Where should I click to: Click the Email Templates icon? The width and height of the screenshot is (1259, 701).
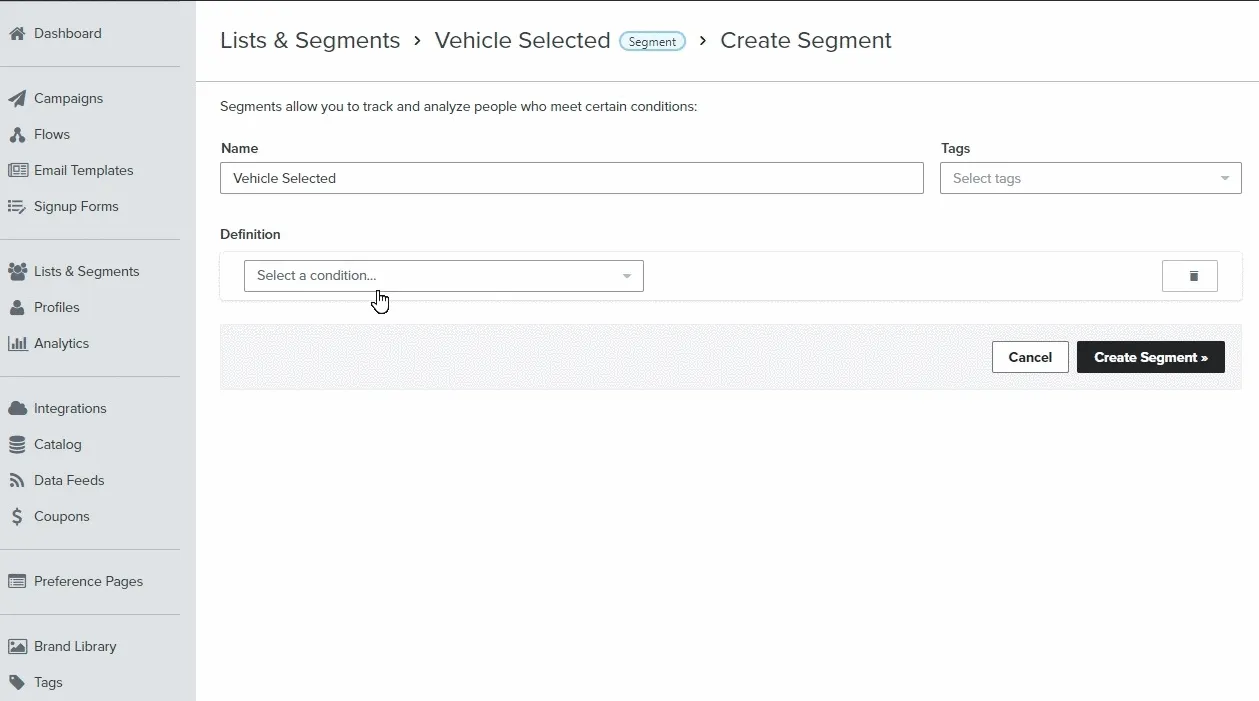[18, 170]
